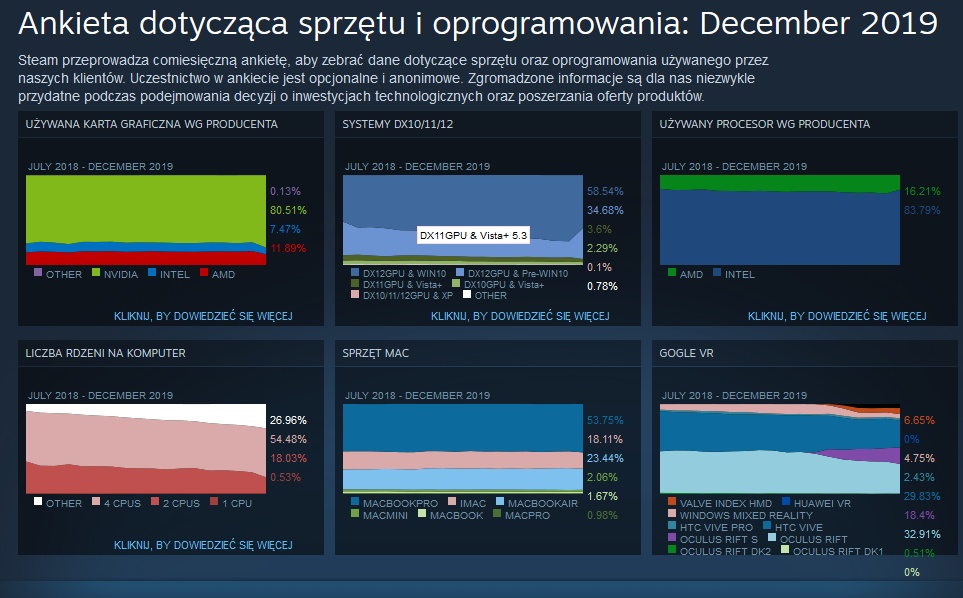Click the 'MACPRO' legend label
The height and width of the screenshot is (598, 963).
(528, 516)
